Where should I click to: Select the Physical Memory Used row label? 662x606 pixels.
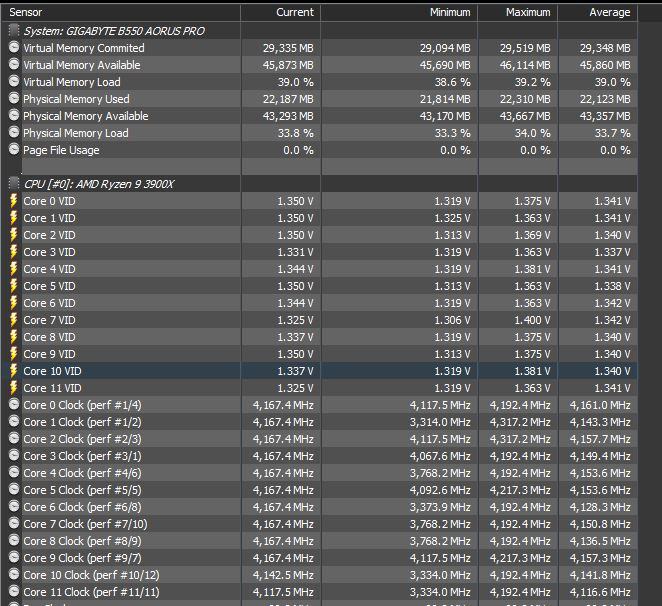pyautogui.click(x=76, y=99)
